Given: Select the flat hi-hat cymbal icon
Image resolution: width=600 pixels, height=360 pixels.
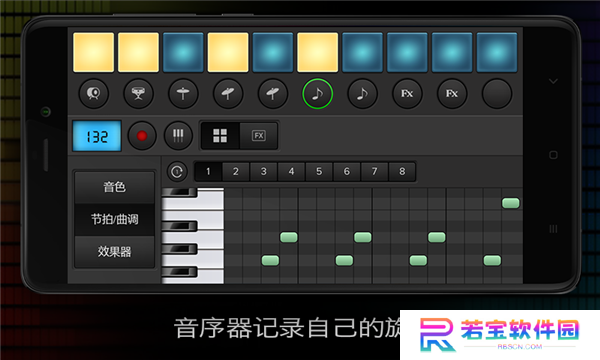Looking at the screenshot, I should point(183,93).
